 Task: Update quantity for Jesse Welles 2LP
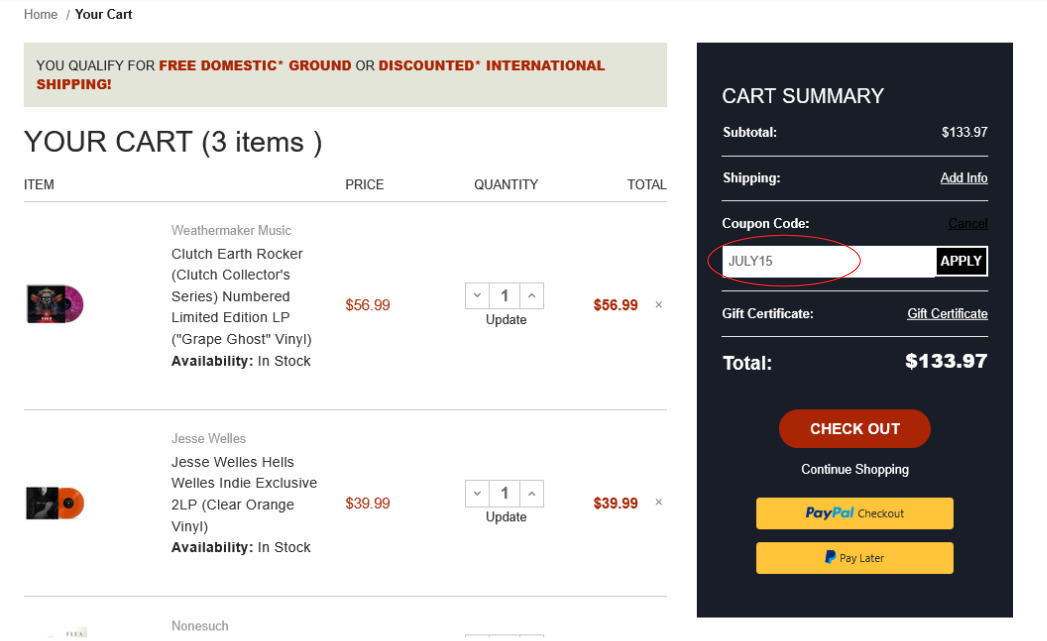coord(505,517)
